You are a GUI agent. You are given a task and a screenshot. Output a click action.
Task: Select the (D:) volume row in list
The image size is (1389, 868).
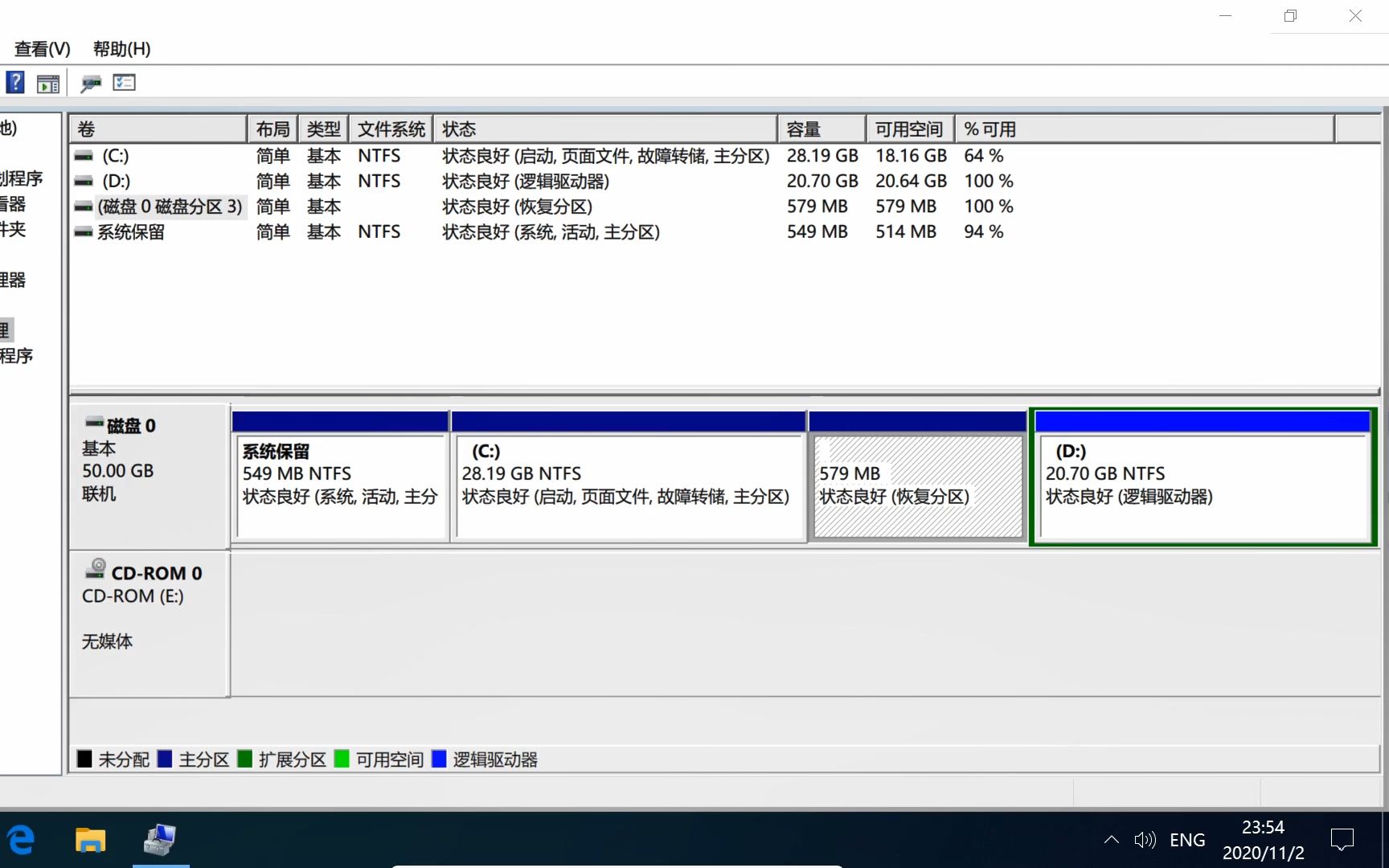point(545,181)
